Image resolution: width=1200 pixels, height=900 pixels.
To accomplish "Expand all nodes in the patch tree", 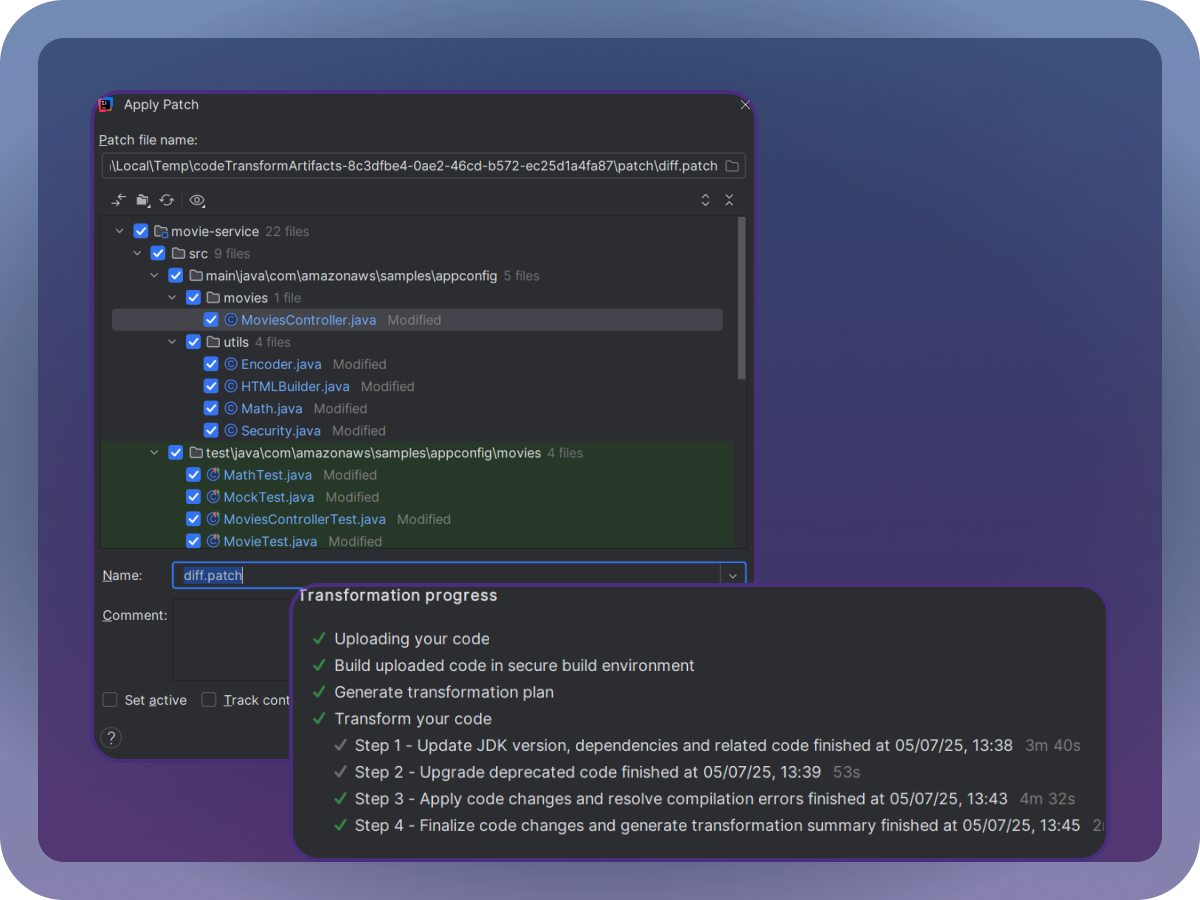I will (x=705, y=200).
